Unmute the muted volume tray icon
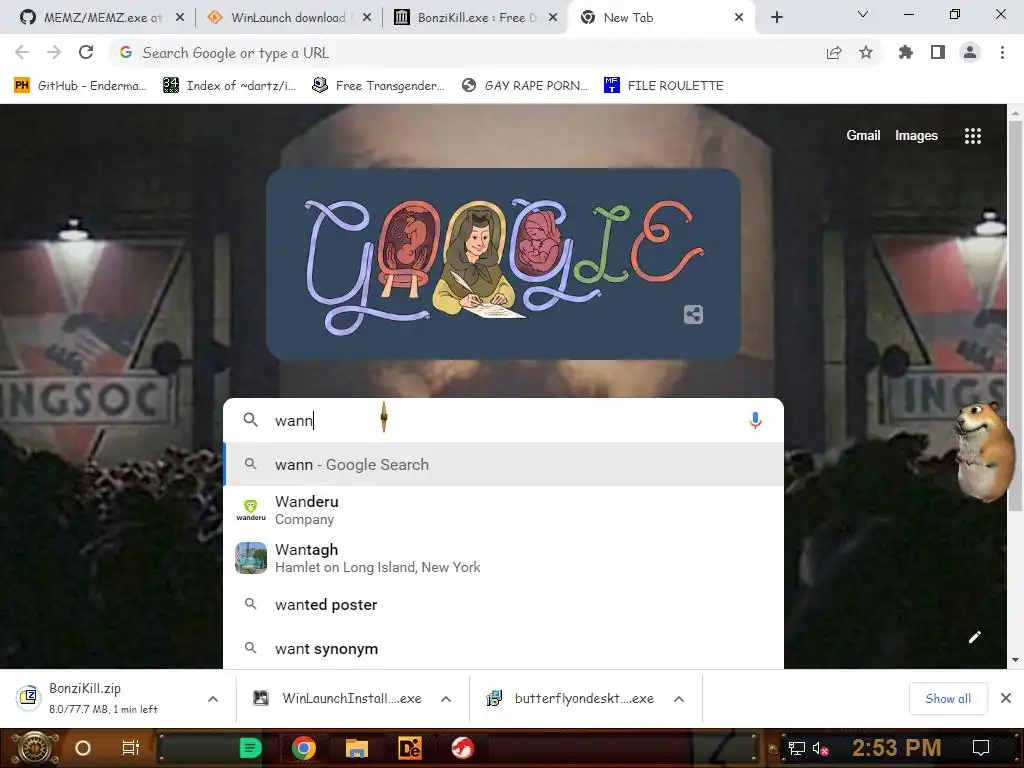This screenshot has height=768, width=1024. (x=820, y=748)
